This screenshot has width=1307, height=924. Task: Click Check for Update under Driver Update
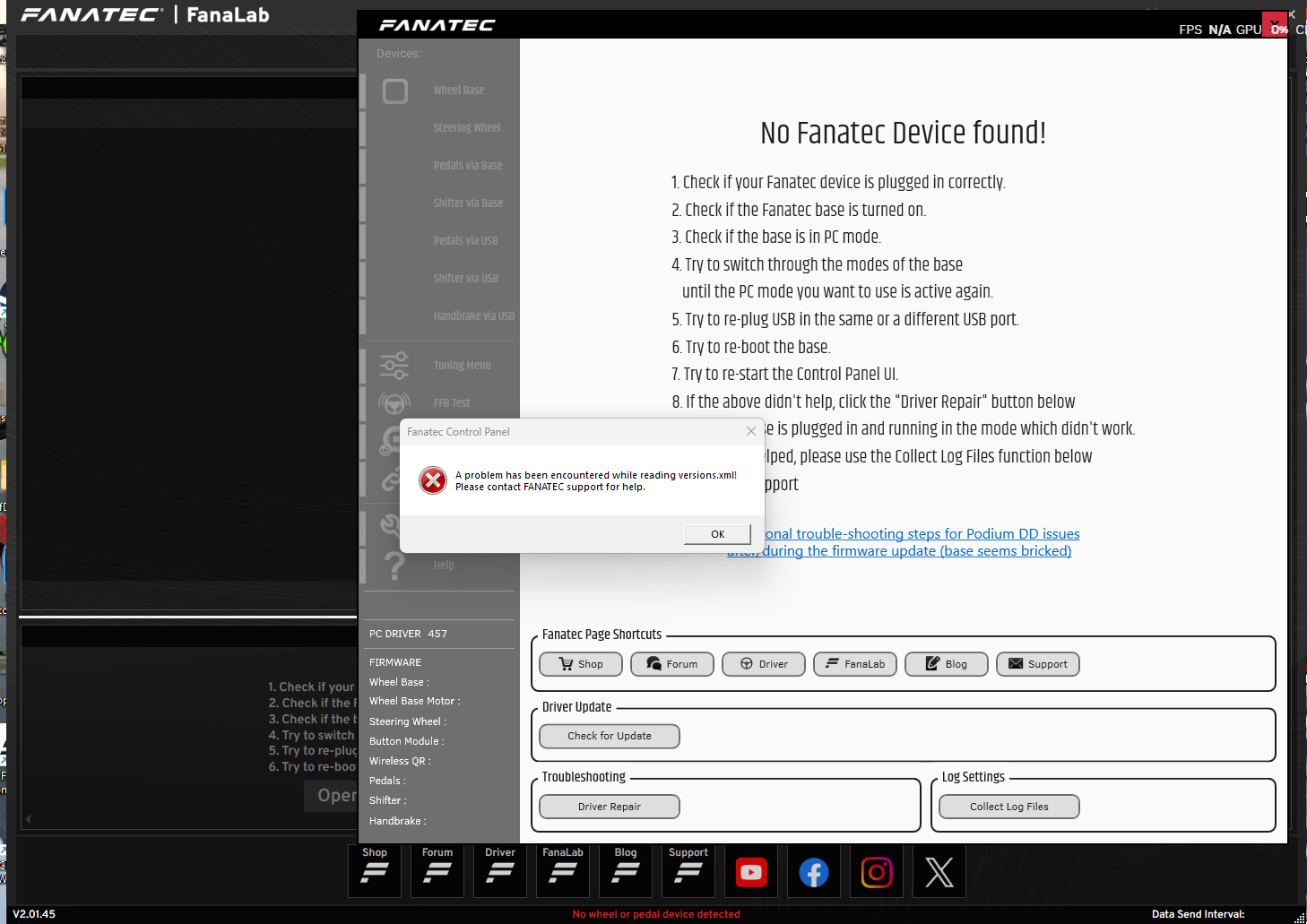[610, 736]
